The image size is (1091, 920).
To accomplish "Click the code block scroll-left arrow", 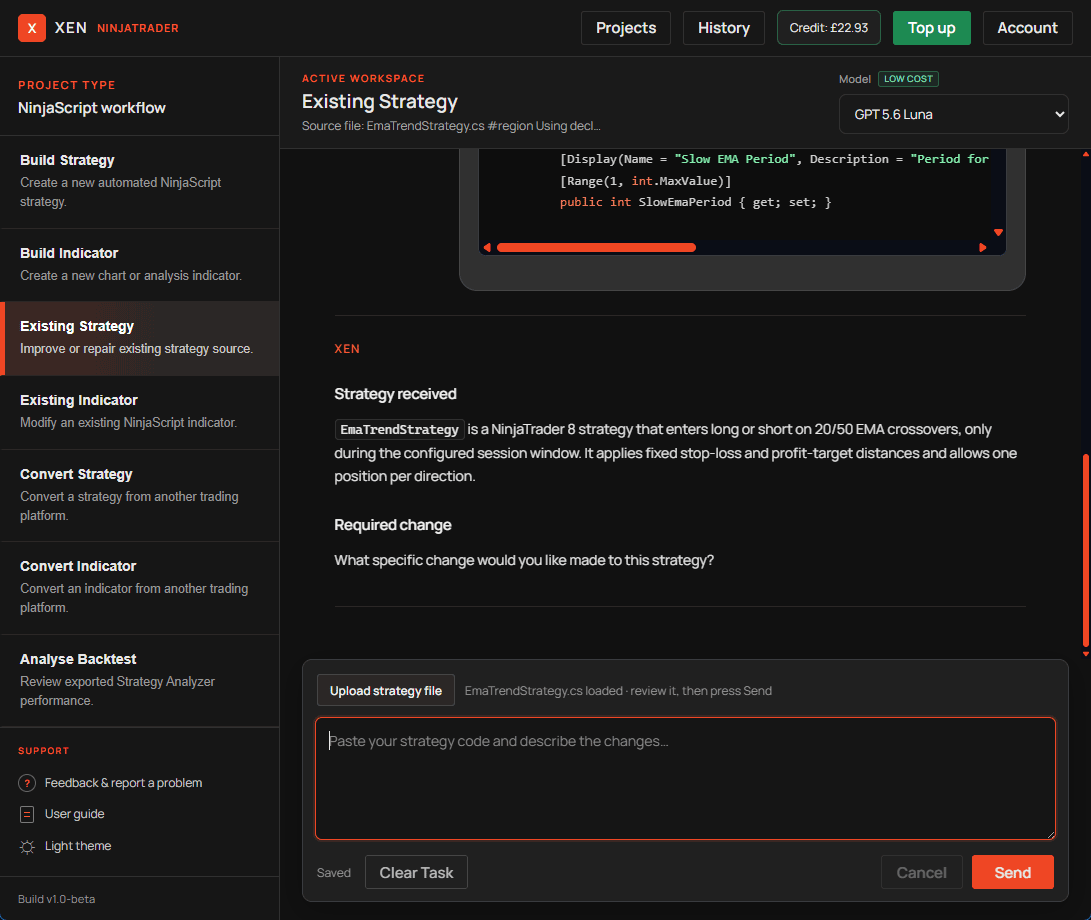I will (487, 247).
